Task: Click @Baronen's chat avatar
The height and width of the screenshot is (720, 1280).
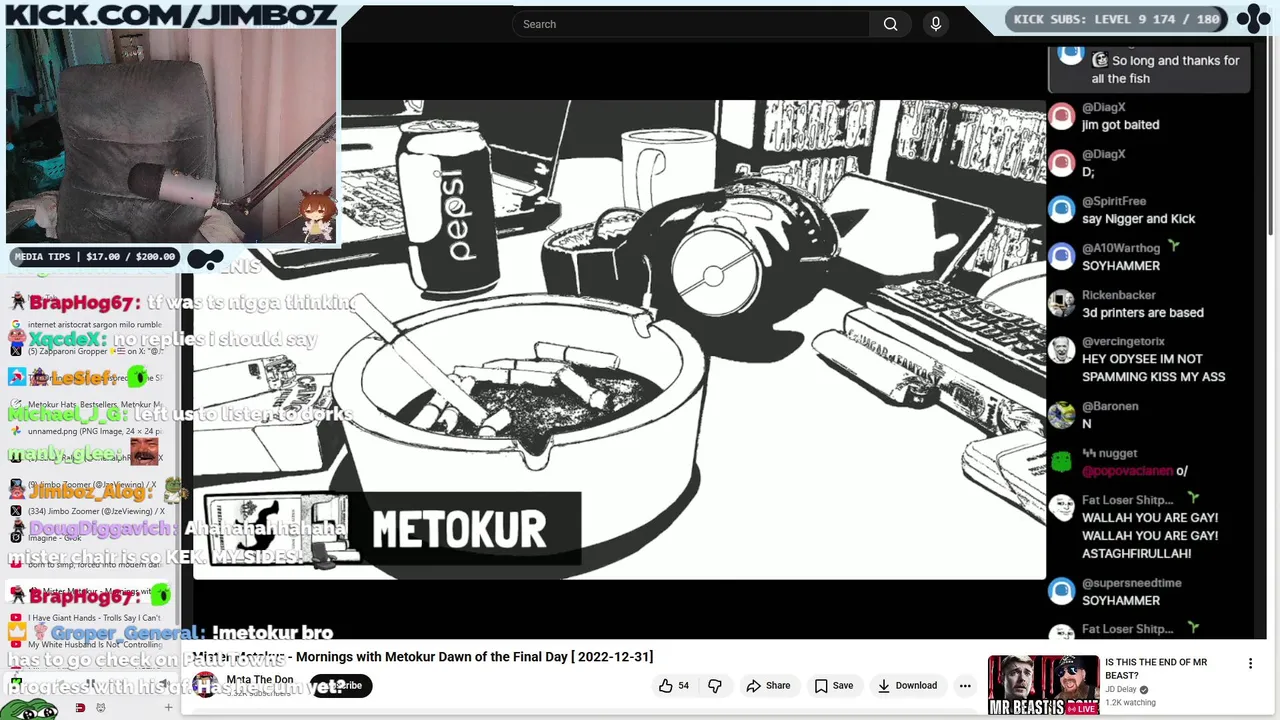Action: point(1062,415)
